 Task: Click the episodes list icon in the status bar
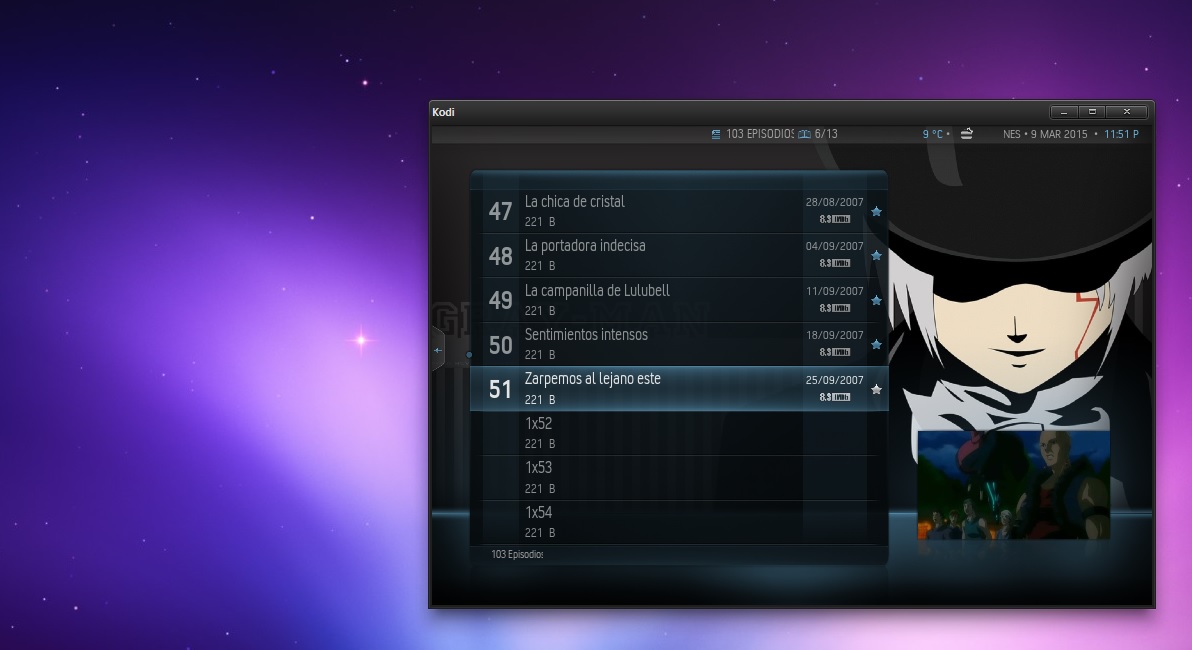[x=718, y=133]
